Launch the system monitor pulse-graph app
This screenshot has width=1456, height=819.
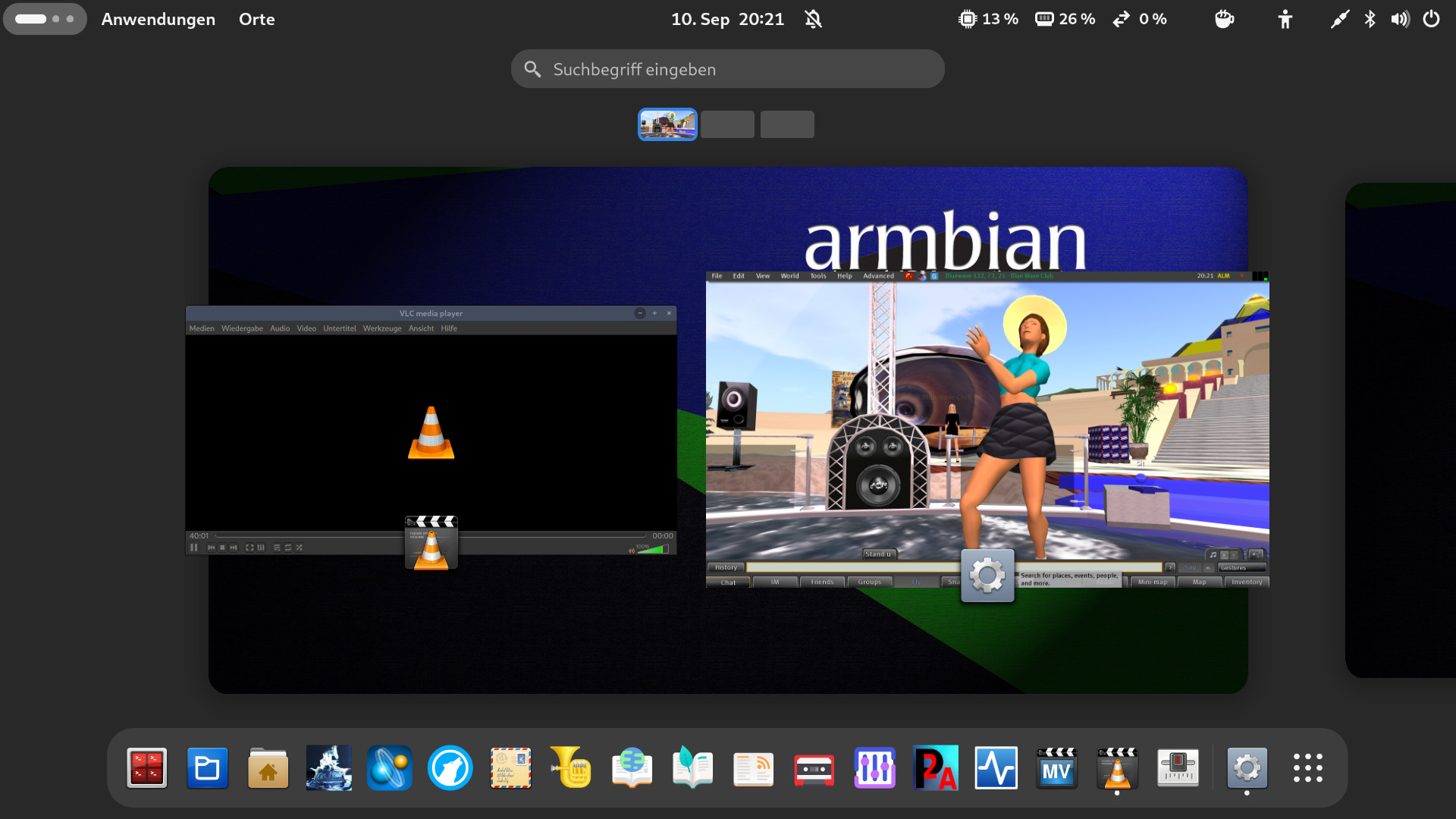(x=996, y=768)
